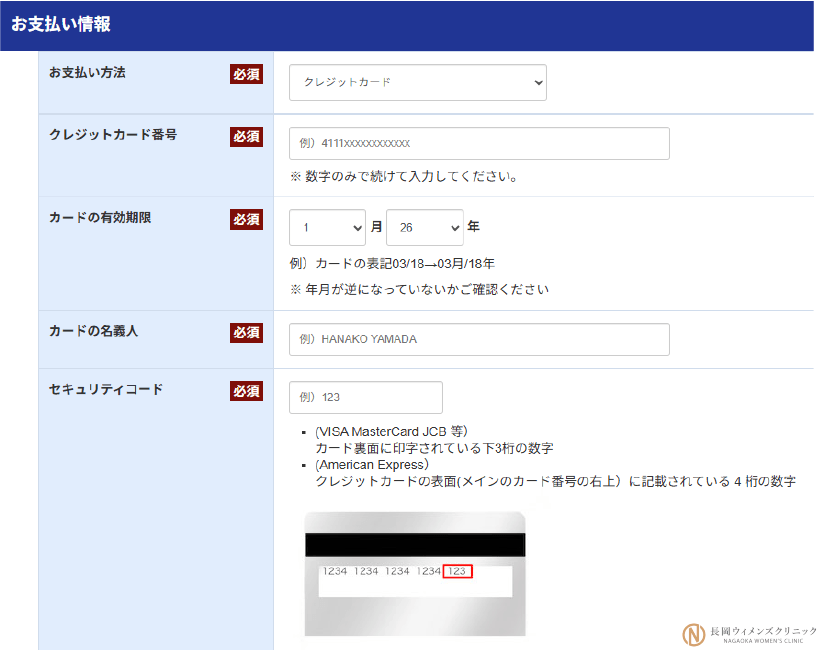The image size is (817, 650).
Task: Open the expiration month dropdown showing 1
Action: [327, 227]
